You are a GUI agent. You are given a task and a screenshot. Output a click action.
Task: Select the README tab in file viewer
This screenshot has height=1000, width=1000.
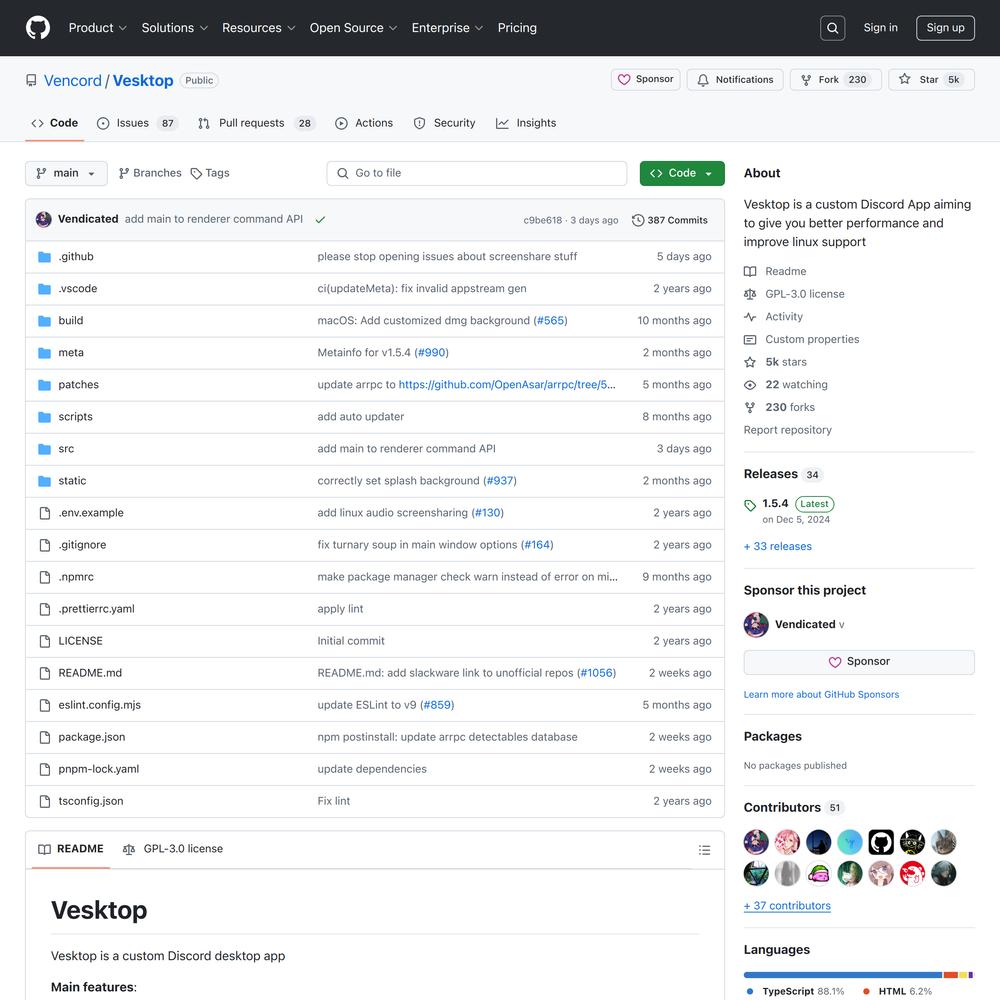point(71,849)
